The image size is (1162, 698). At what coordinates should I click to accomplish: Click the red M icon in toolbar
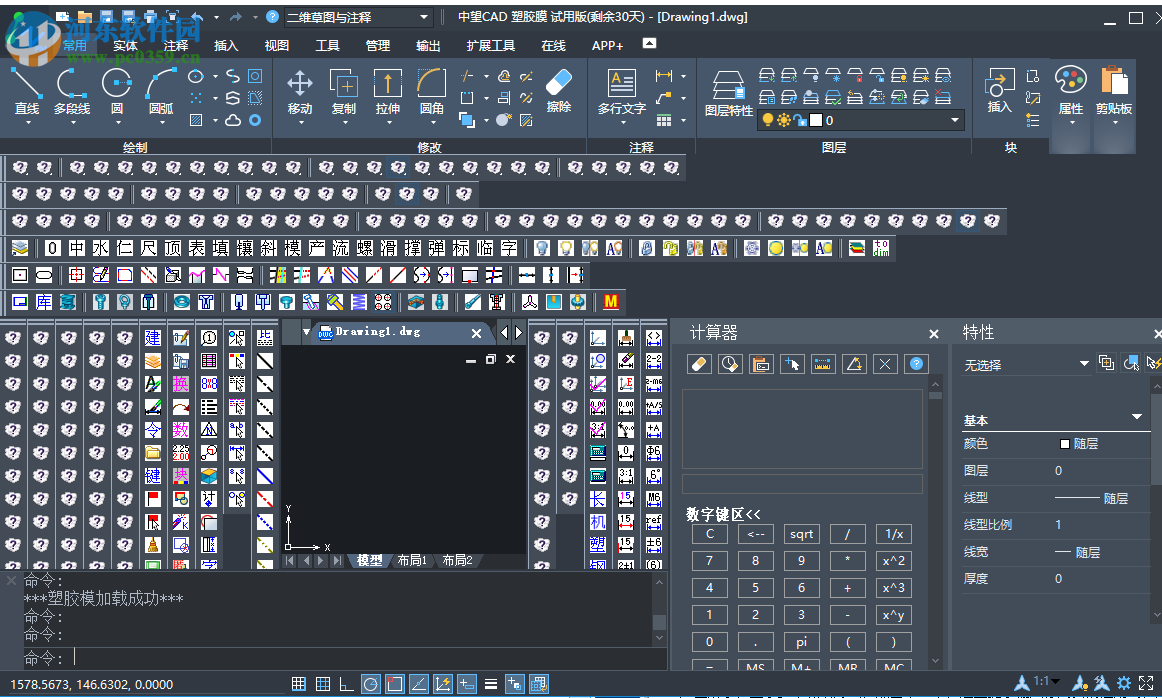pos(611,301)
